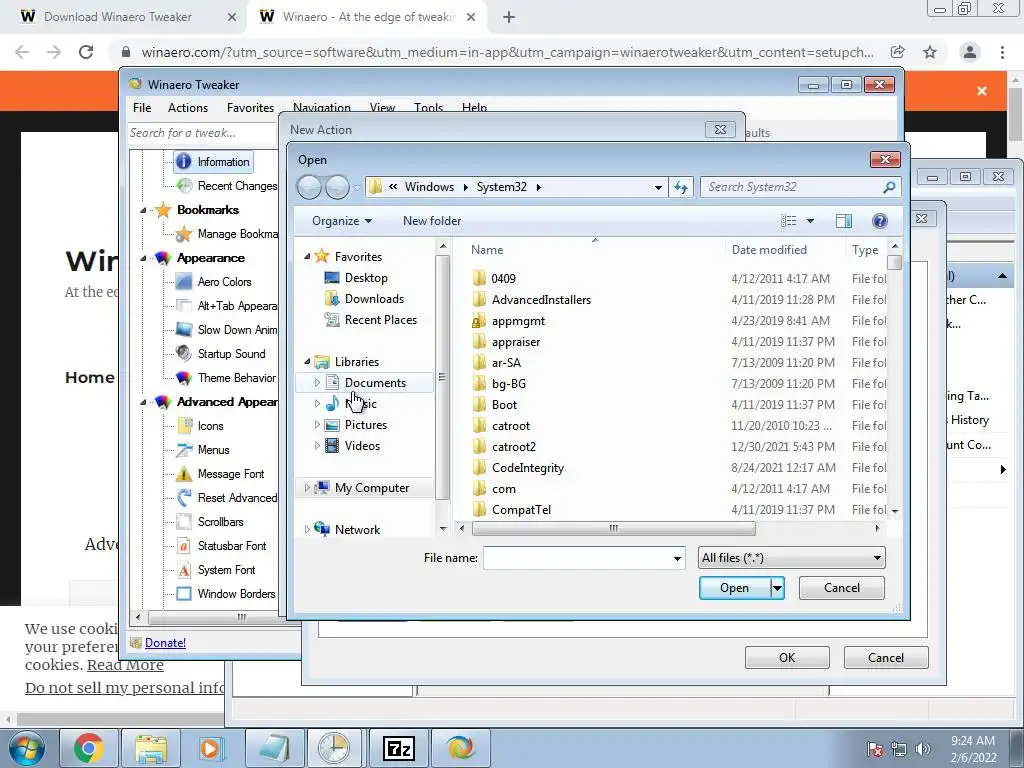Click New folder in Open dialog toolbar

(x=432, y=221)
